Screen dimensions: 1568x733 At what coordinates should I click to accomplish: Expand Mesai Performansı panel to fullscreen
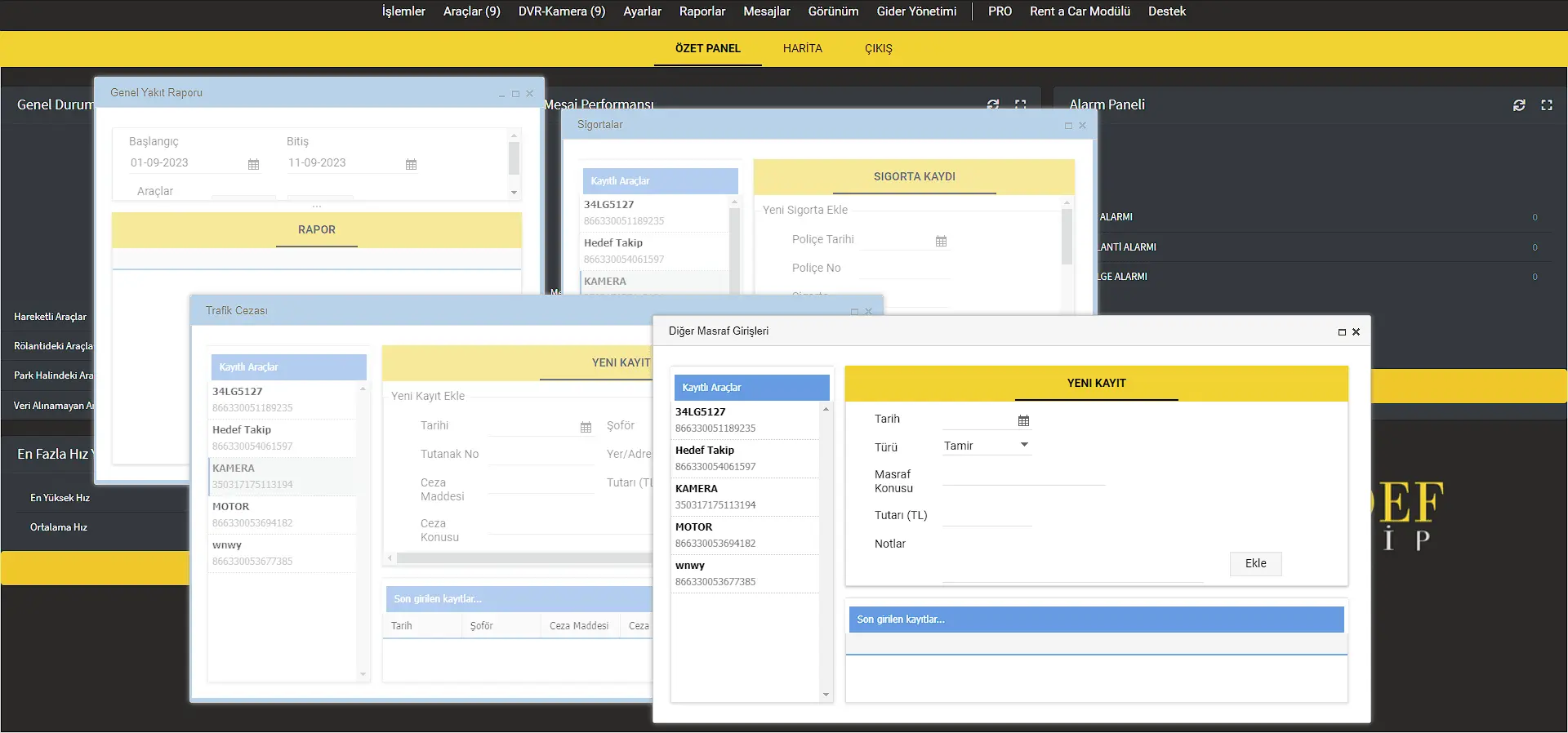pyautogui.click(x=1020, y=104)
